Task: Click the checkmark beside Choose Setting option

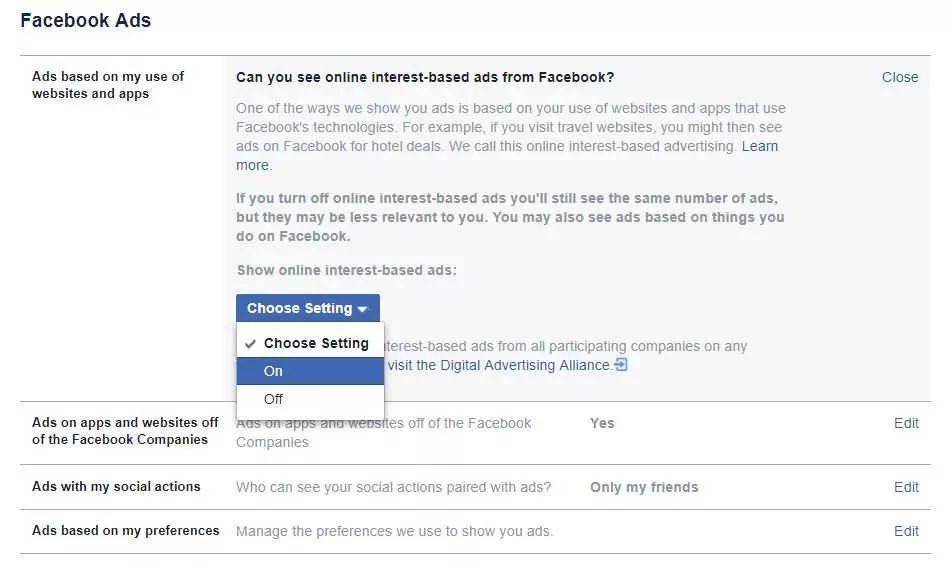Action: tap(250, 344)
